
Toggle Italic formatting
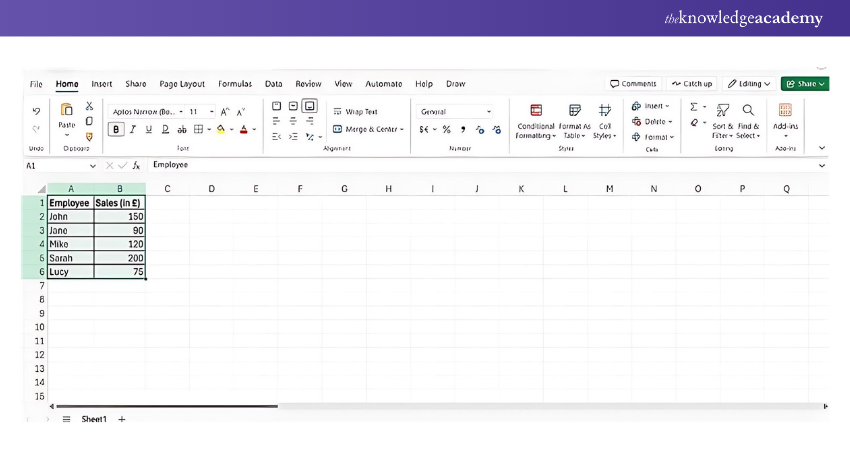(133, 129)
